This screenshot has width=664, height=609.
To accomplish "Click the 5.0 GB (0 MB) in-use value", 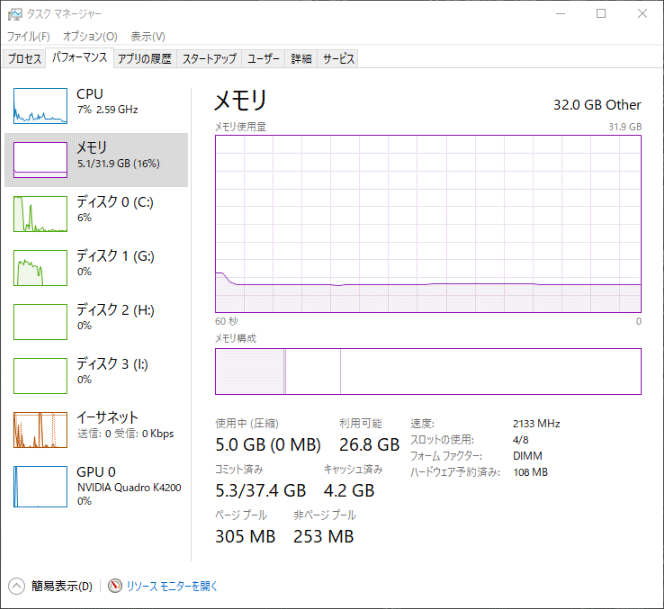I will [268, 445].
